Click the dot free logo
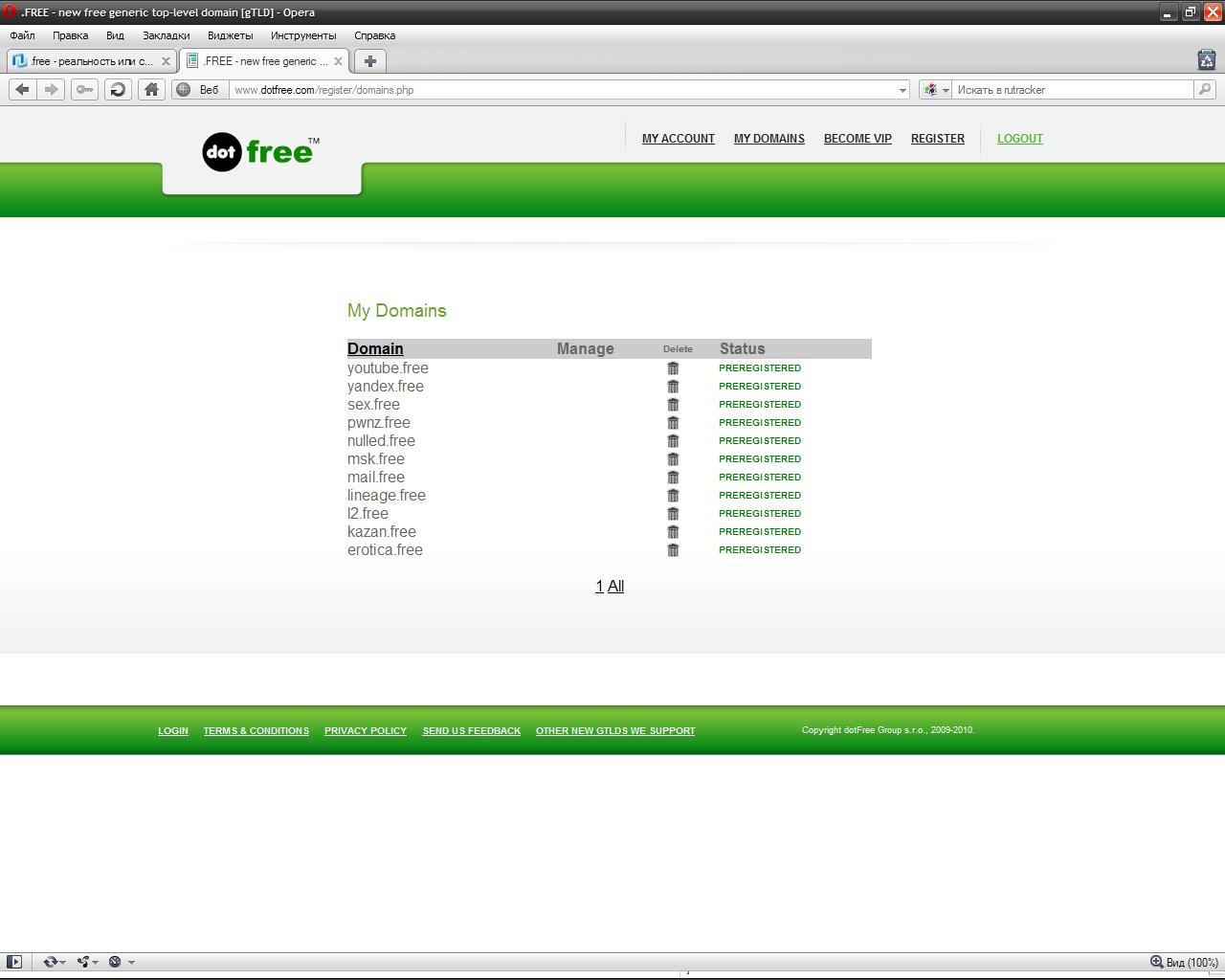The image size is (1225, 980). pos(260,152)
